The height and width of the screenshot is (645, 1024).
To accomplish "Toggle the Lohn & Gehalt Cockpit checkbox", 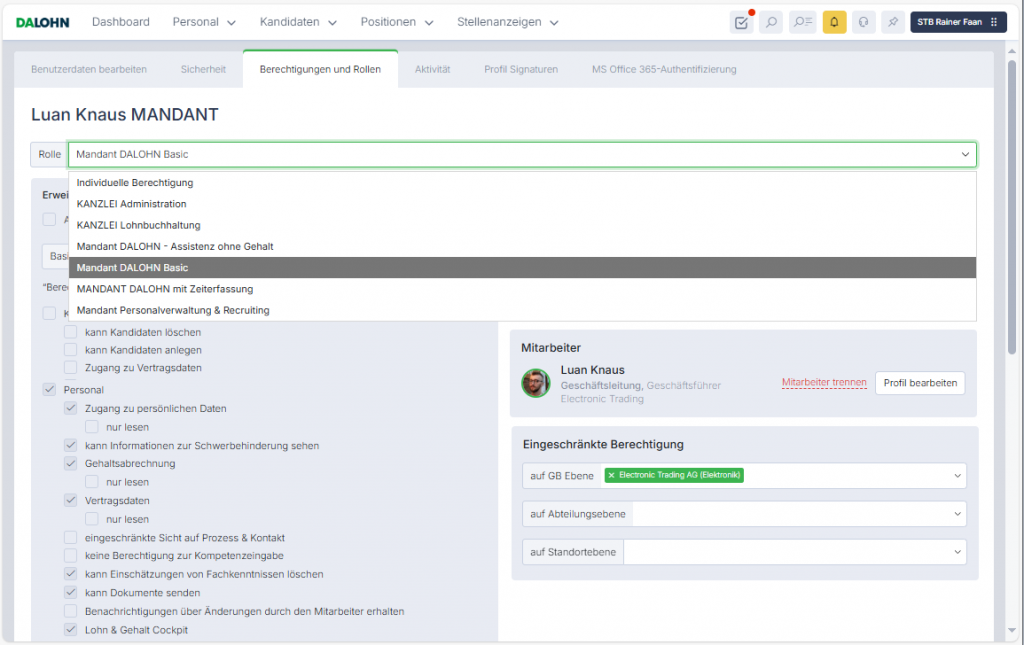I will pos(71,630).
